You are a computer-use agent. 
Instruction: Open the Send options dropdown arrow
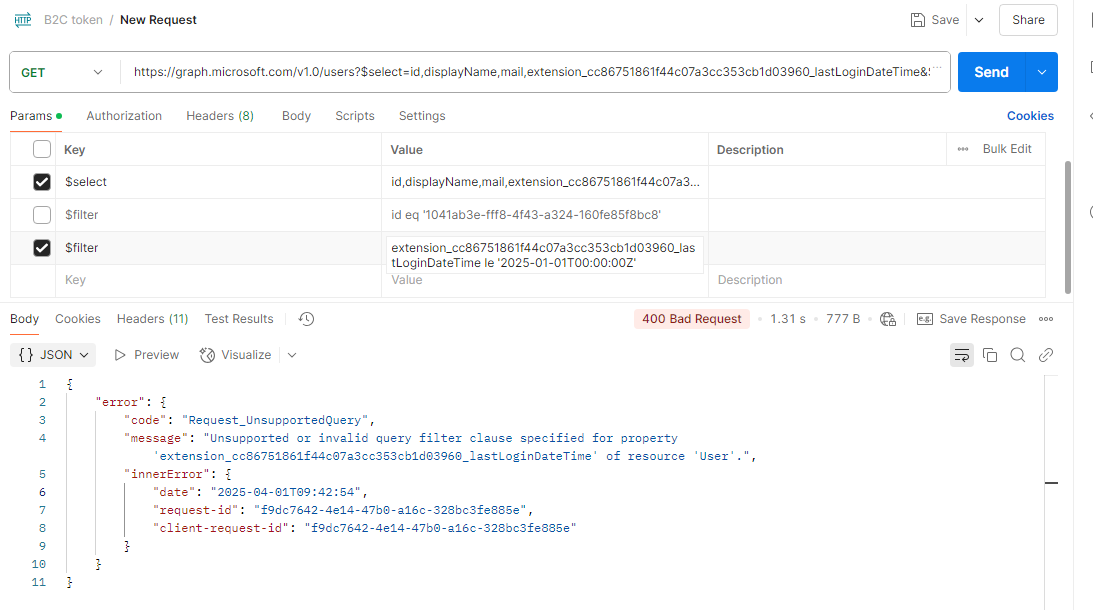tap(1042, 72)
